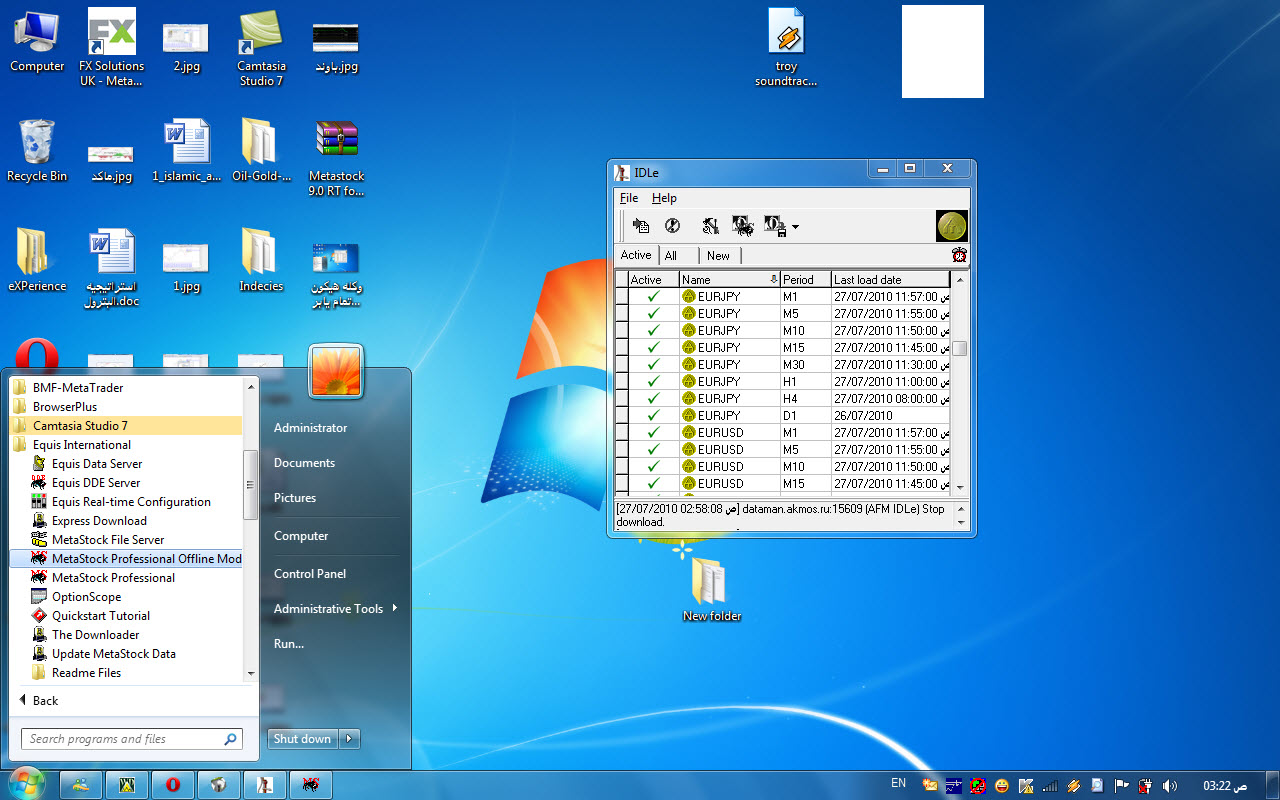Open the Recycle Bin
1280x800 pixels.
[x=37, y=150]
